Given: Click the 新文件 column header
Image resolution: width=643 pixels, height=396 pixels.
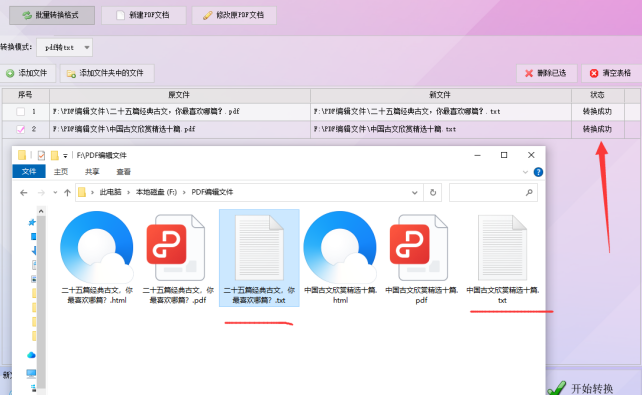Looking at the screenshot, I should [x=440, y=95].
